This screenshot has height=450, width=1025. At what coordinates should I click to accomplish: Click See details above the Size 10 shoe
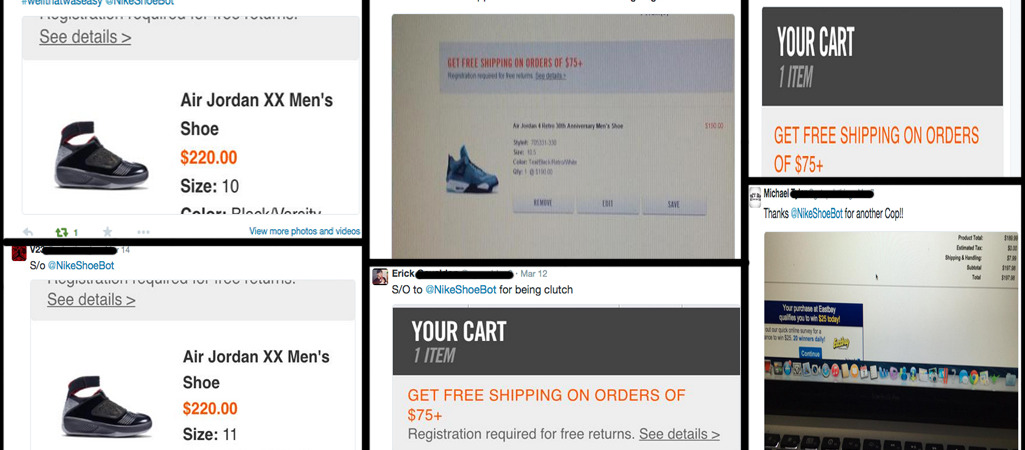pos(85,37)
